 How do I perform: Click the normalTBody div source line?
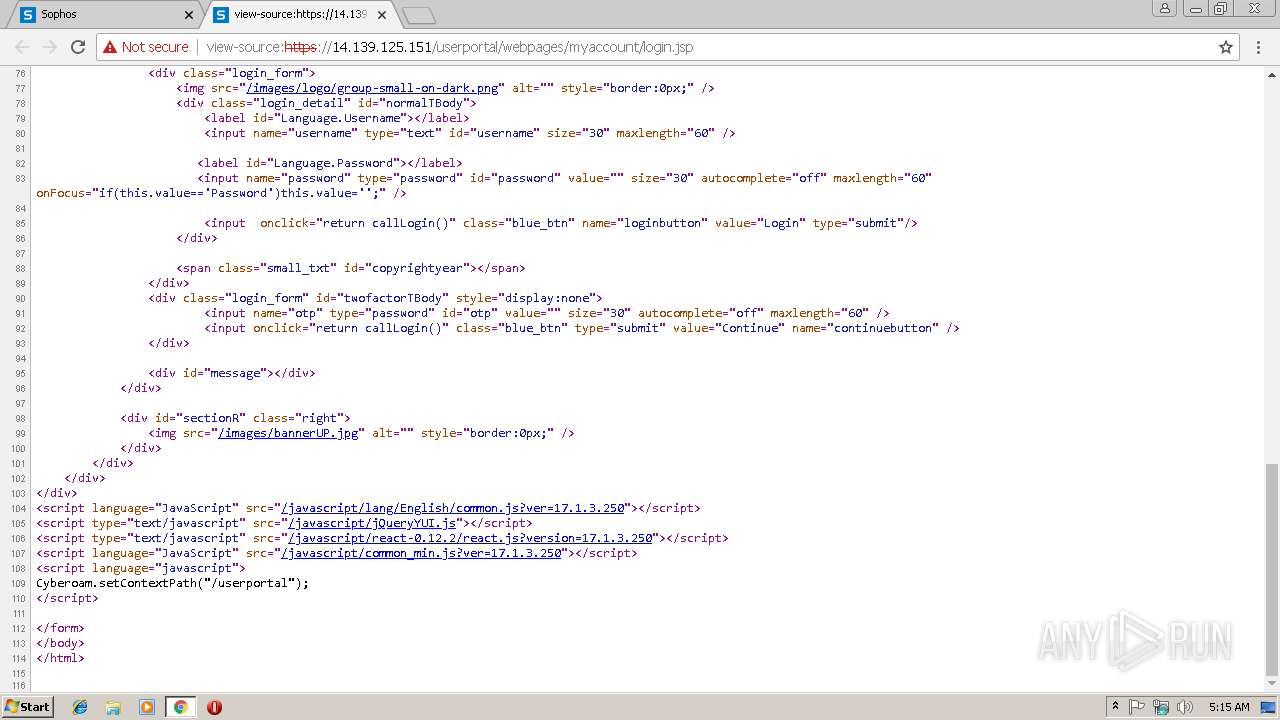point(326,103)
